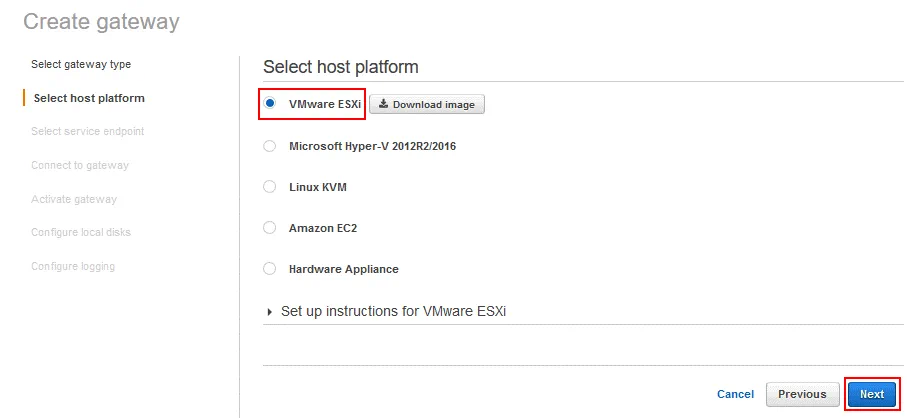Click the blue Next button
This screenshot has height=418, width=907.
point(871,394)
